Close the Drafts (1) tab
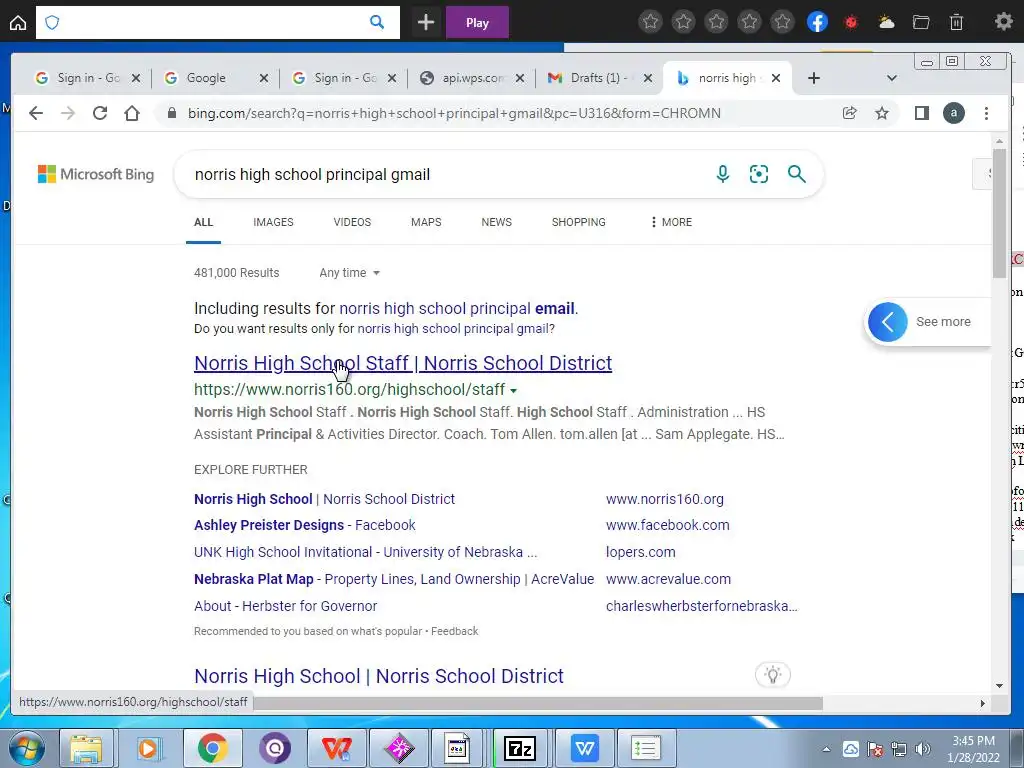Image resolution: width=1024 pixels, height=768 pixels. [x=647, y=78]
